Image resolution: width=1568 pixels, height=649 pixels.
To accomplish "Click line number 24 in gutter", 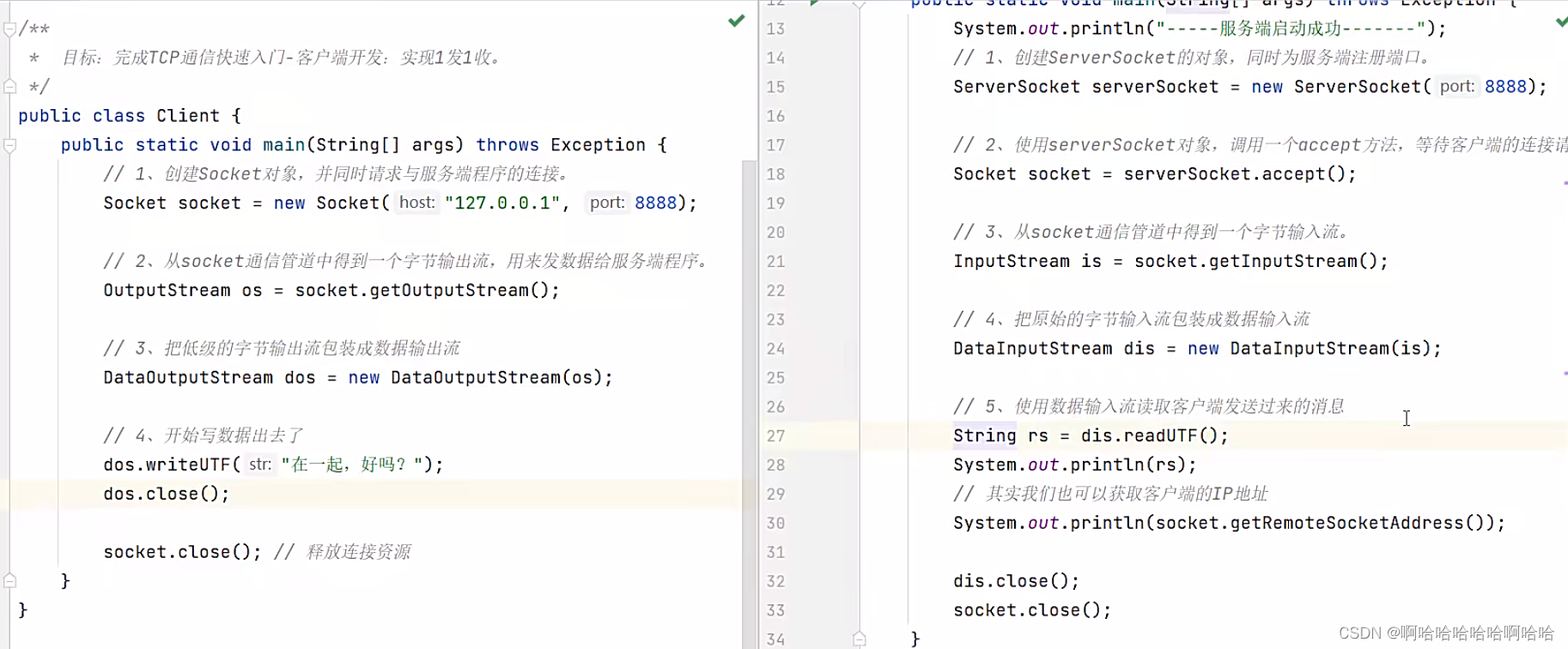I will (x=775, y=349).
